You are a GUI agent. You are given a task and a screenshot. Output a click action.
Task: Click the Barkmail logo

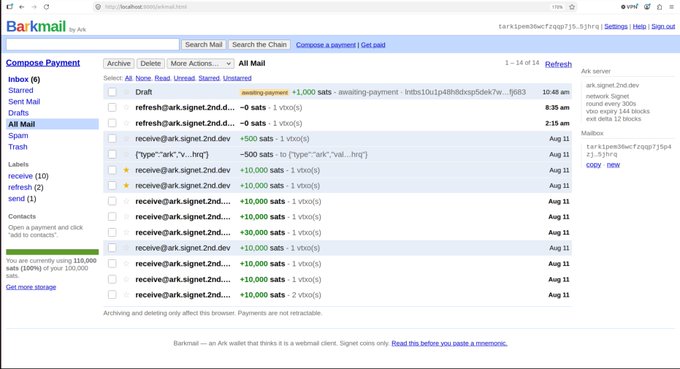pyautogui.click(x=36, y=26)
